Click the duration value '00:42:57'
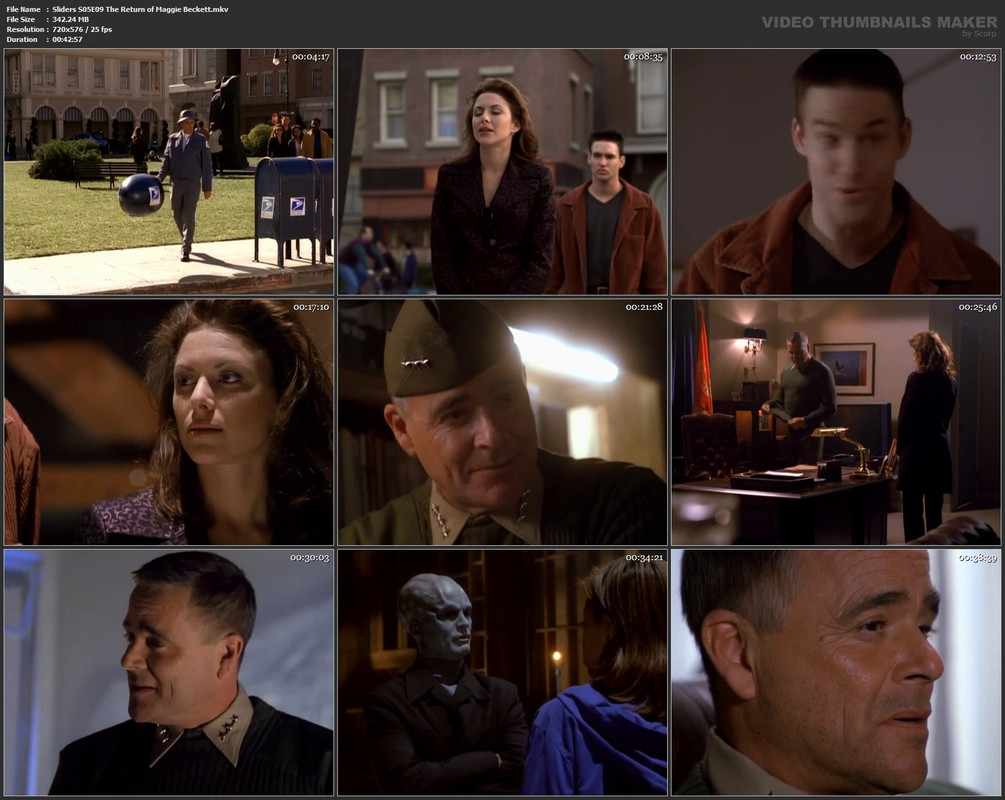 (67, 39)
